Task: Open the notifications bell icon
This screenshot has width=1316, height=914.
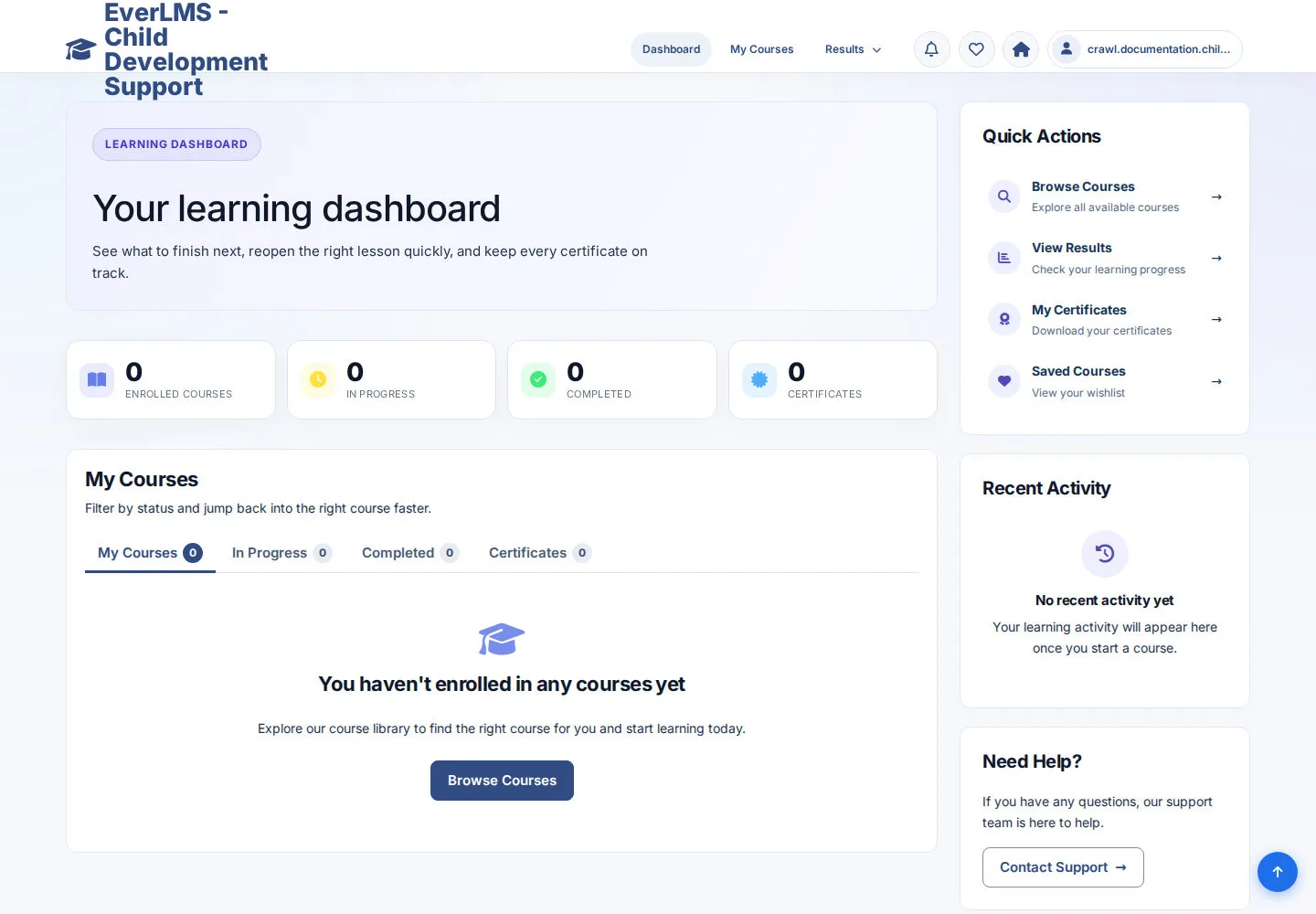Action: pos(931,49)
